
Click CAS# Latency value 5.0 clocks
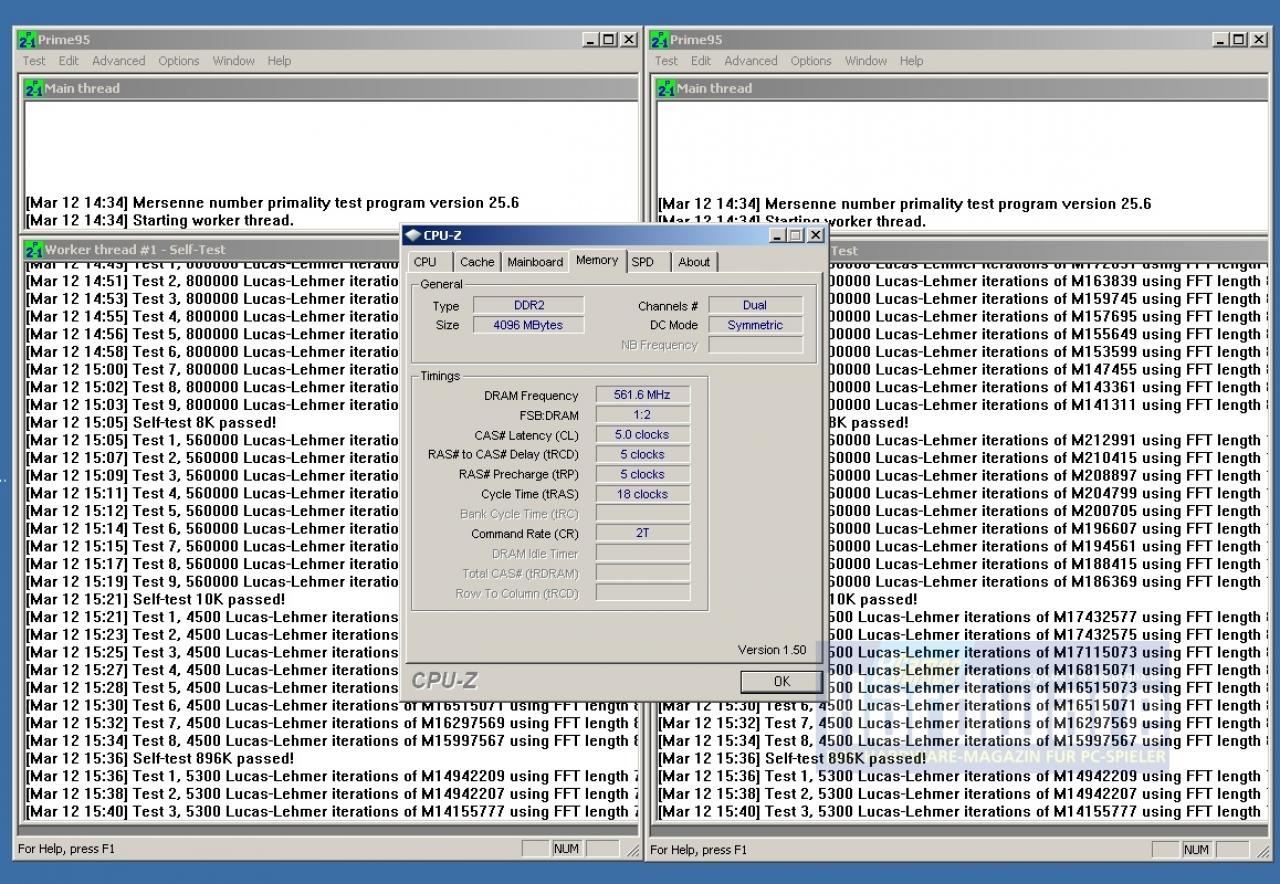(642, 435)
